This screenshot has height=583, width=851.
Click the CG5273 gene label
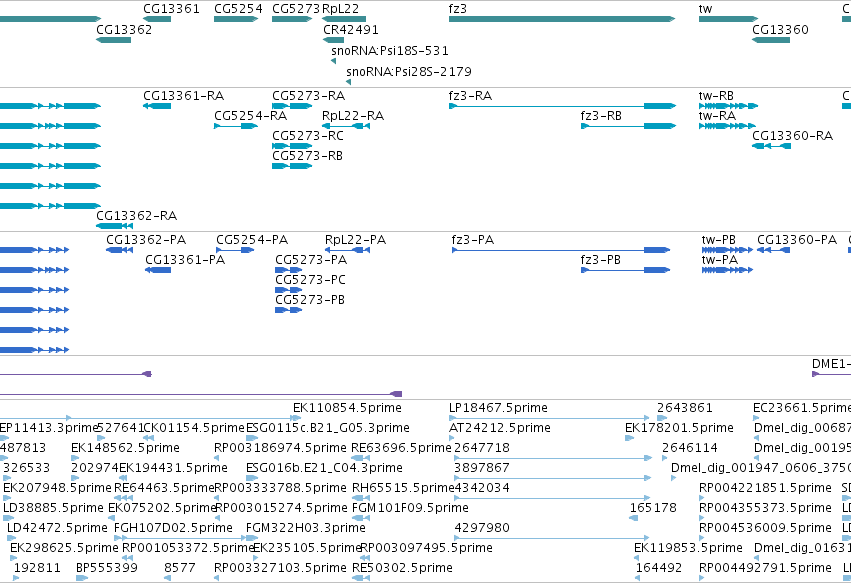[296, 9]
